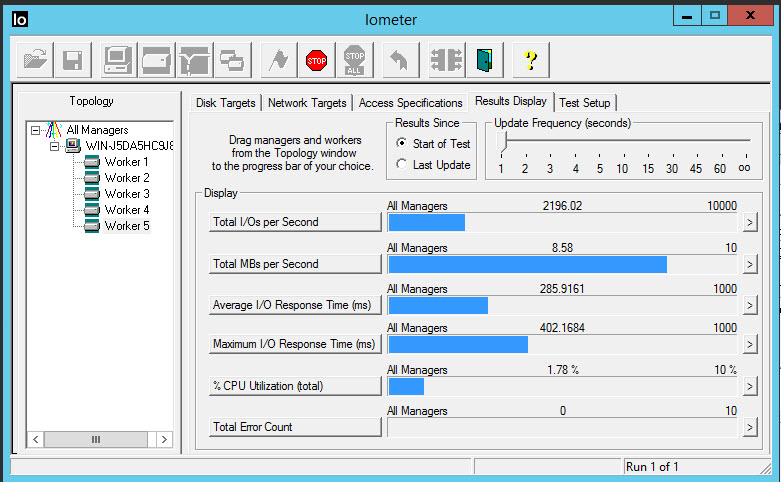Click Total I/Os per Second metric button
The width and height of the screenshot is (781, 482).
click(295, 222)
